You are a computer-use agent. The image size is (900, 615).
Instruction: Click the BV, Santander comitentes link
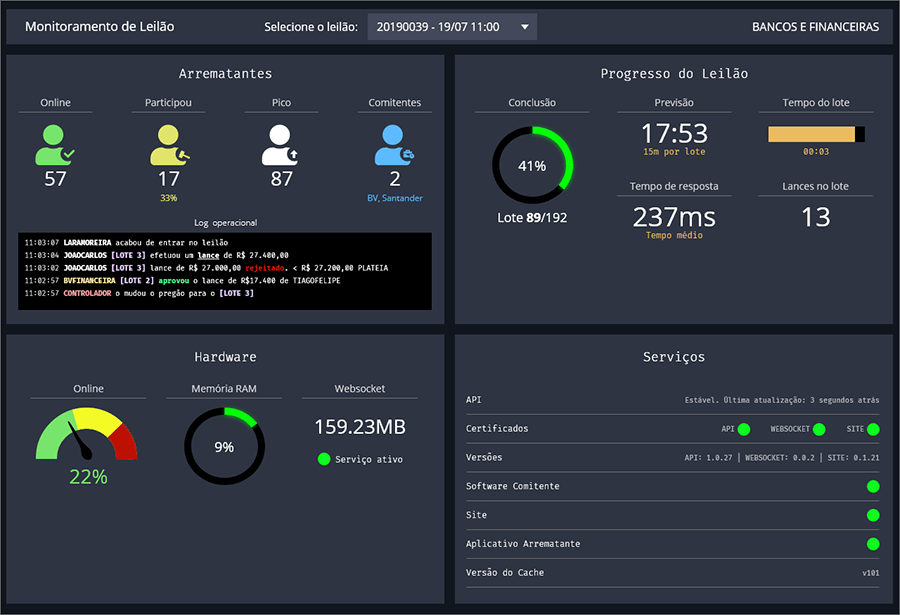coord(394,198)
